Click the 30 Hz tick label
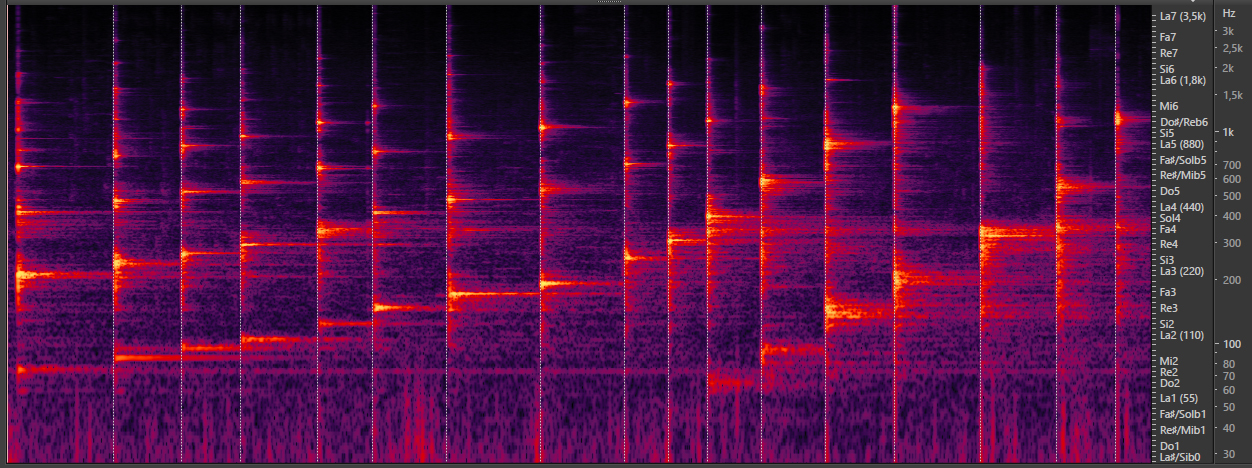This screenshot has width=1252, height=468. [x=1229, y=454]
